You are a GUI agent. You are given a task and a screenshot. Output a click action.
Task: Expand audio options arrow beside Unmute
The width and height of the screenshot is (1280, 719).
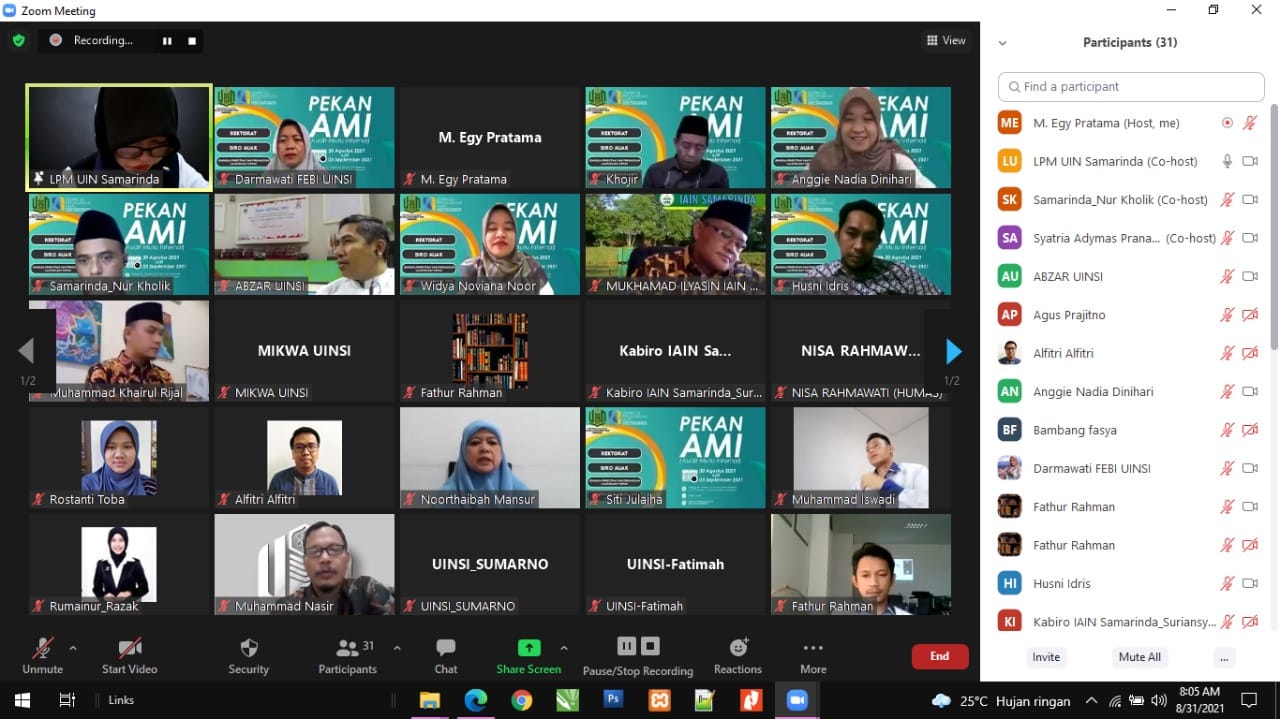coord(73,648)
